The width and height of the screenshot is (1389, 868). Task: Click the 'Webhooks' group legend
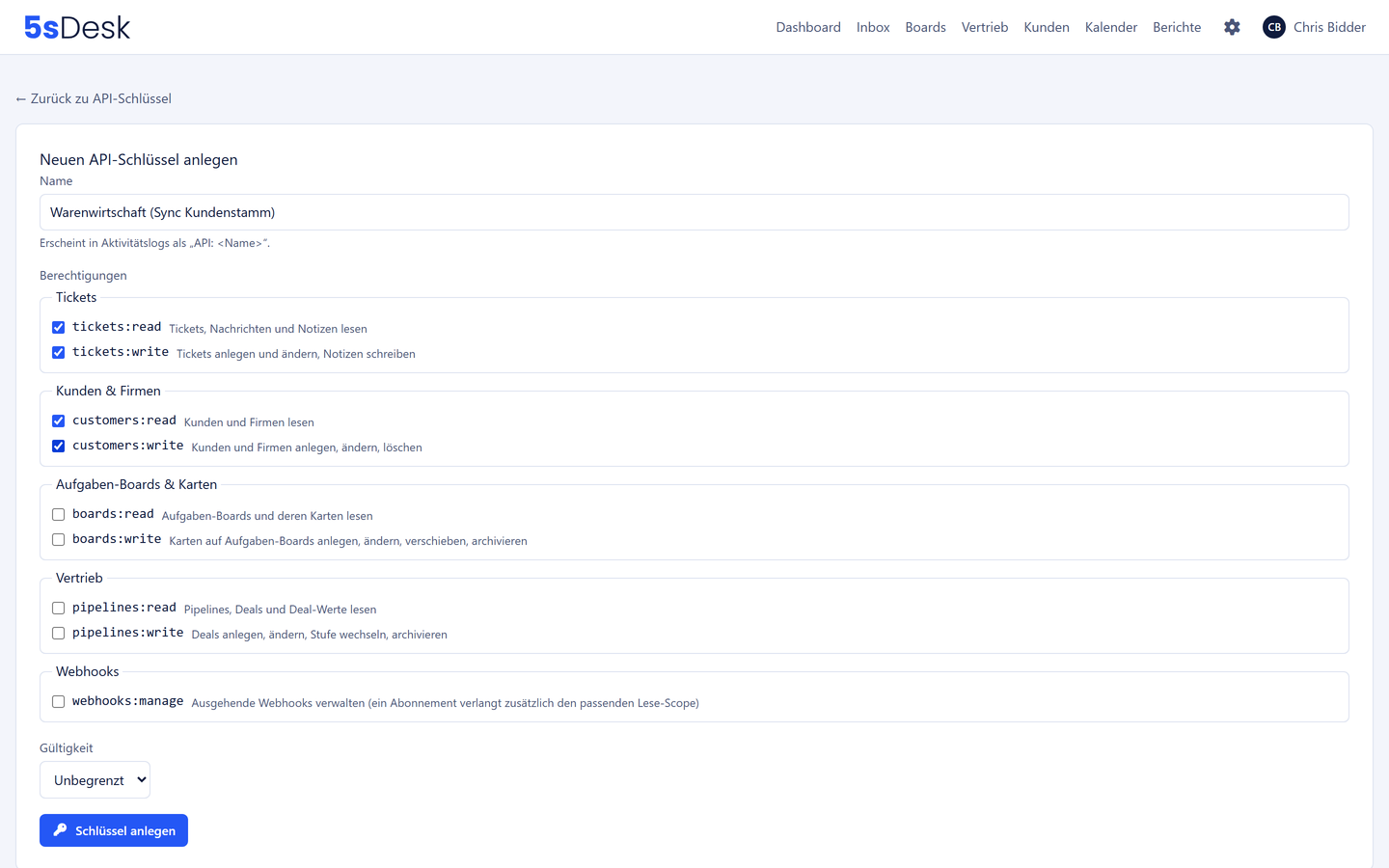[x=88, y=671]
